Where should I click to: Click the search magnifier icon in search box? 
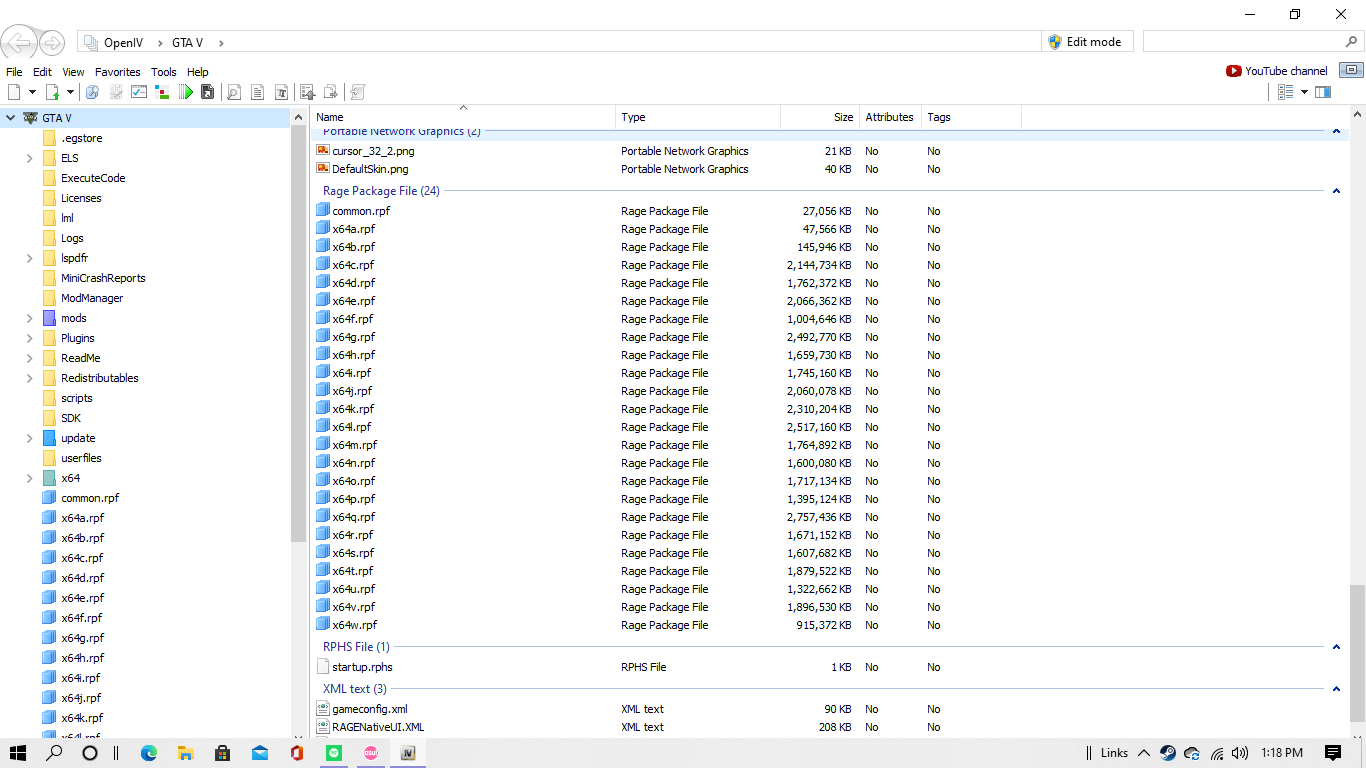(1352, 42)
